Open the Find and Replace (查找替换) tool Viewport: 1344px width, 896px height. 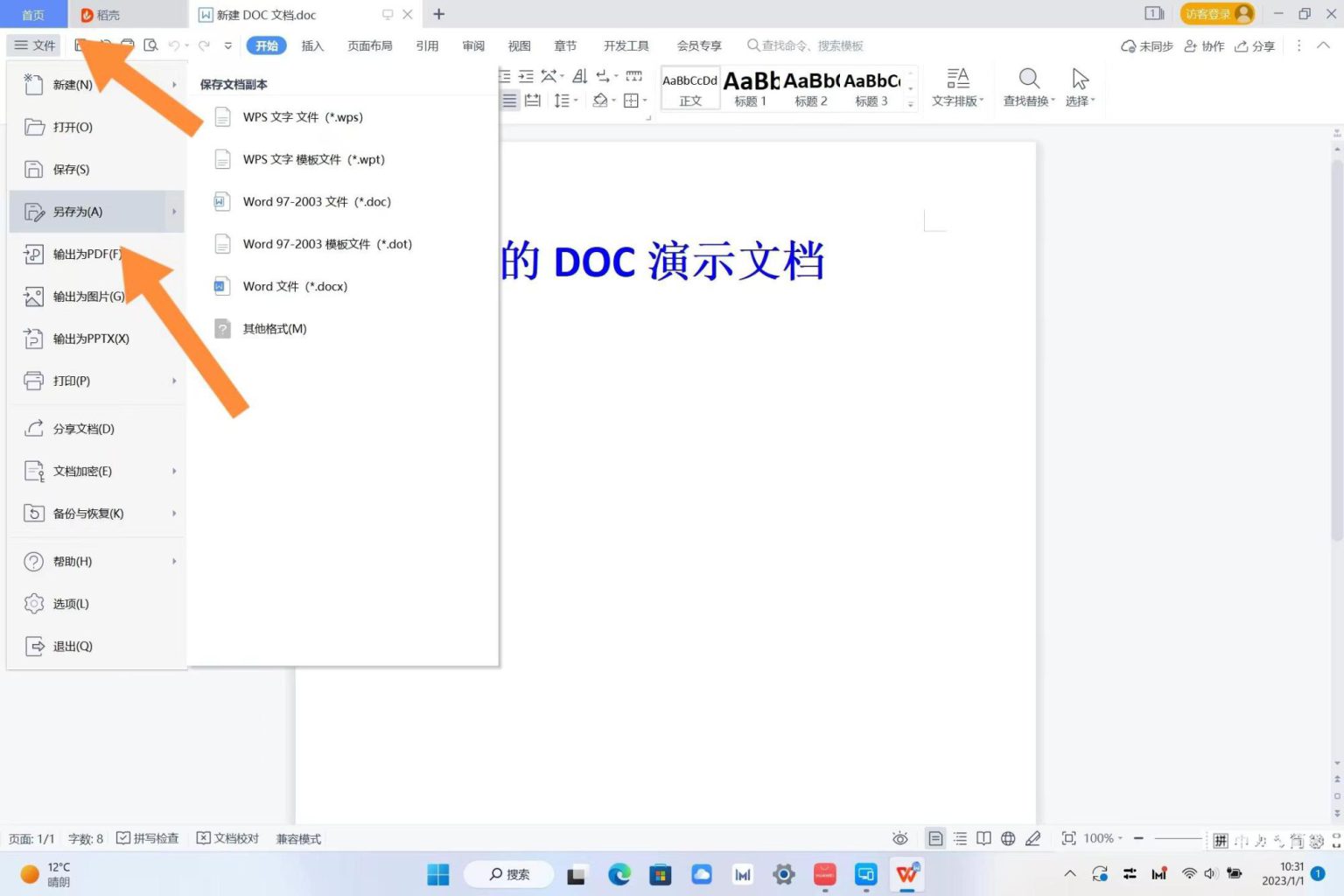(1027, 87)
